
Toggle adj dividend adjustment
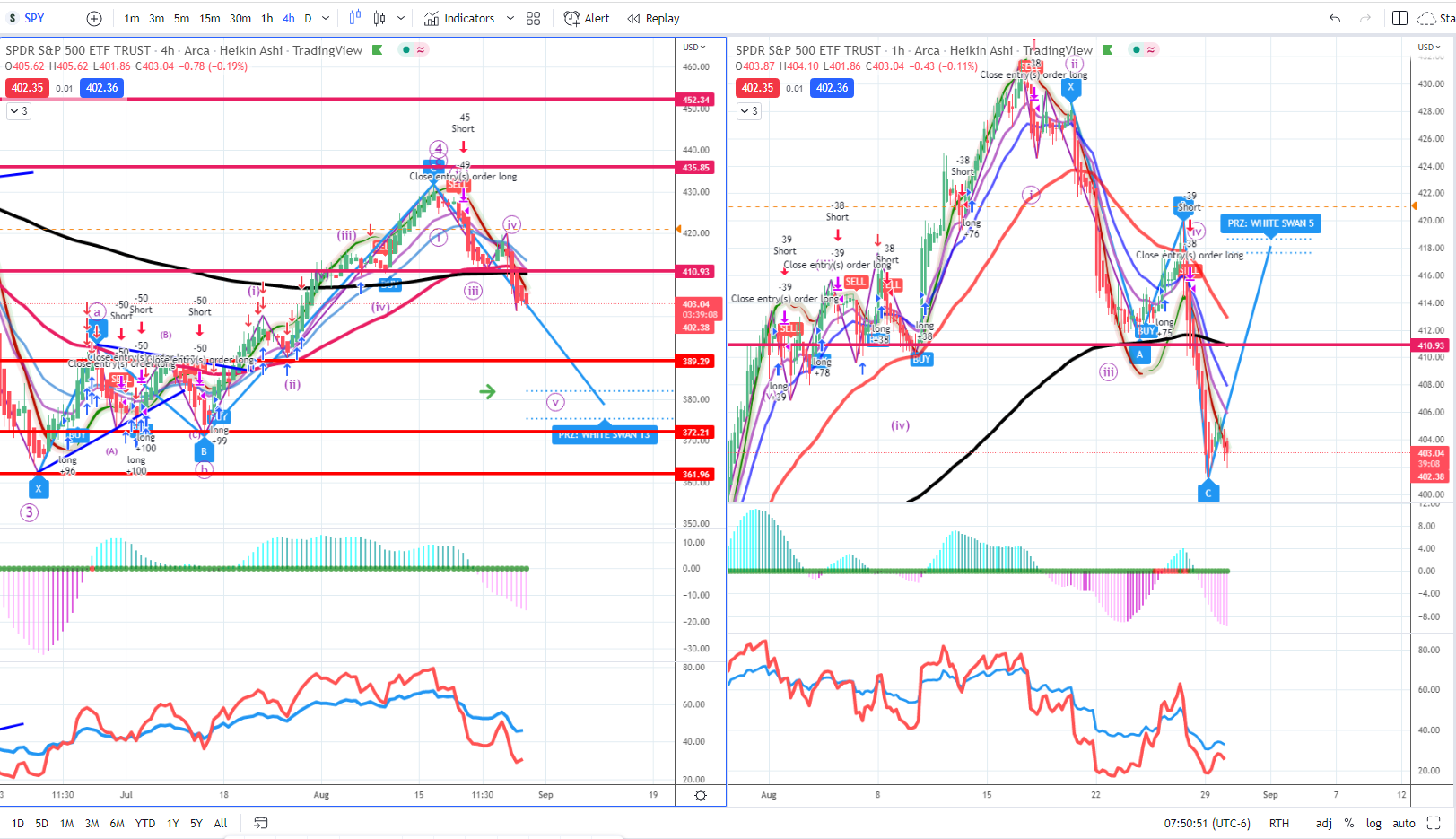[x=1324, y=823]
